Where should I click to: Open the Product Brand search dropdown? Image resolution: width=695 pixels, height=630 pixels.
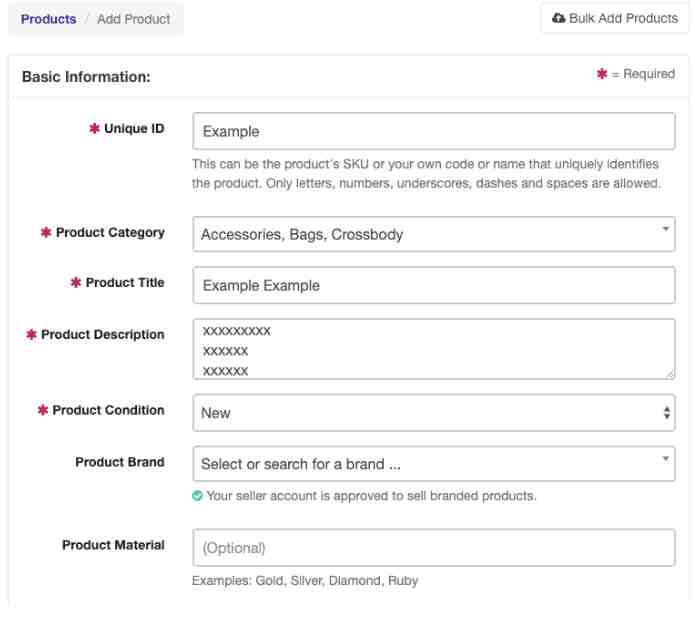[434, 464]
